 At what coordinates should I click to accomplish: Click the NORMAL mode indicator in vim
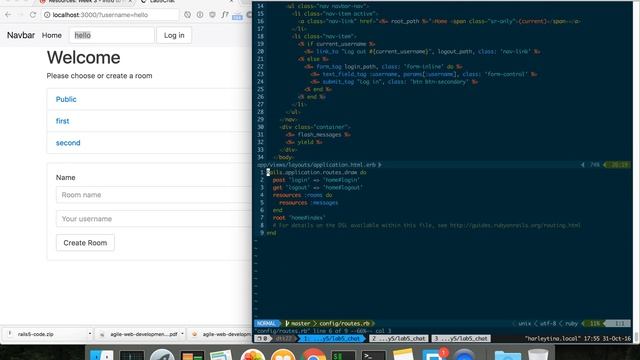(266, 323)
